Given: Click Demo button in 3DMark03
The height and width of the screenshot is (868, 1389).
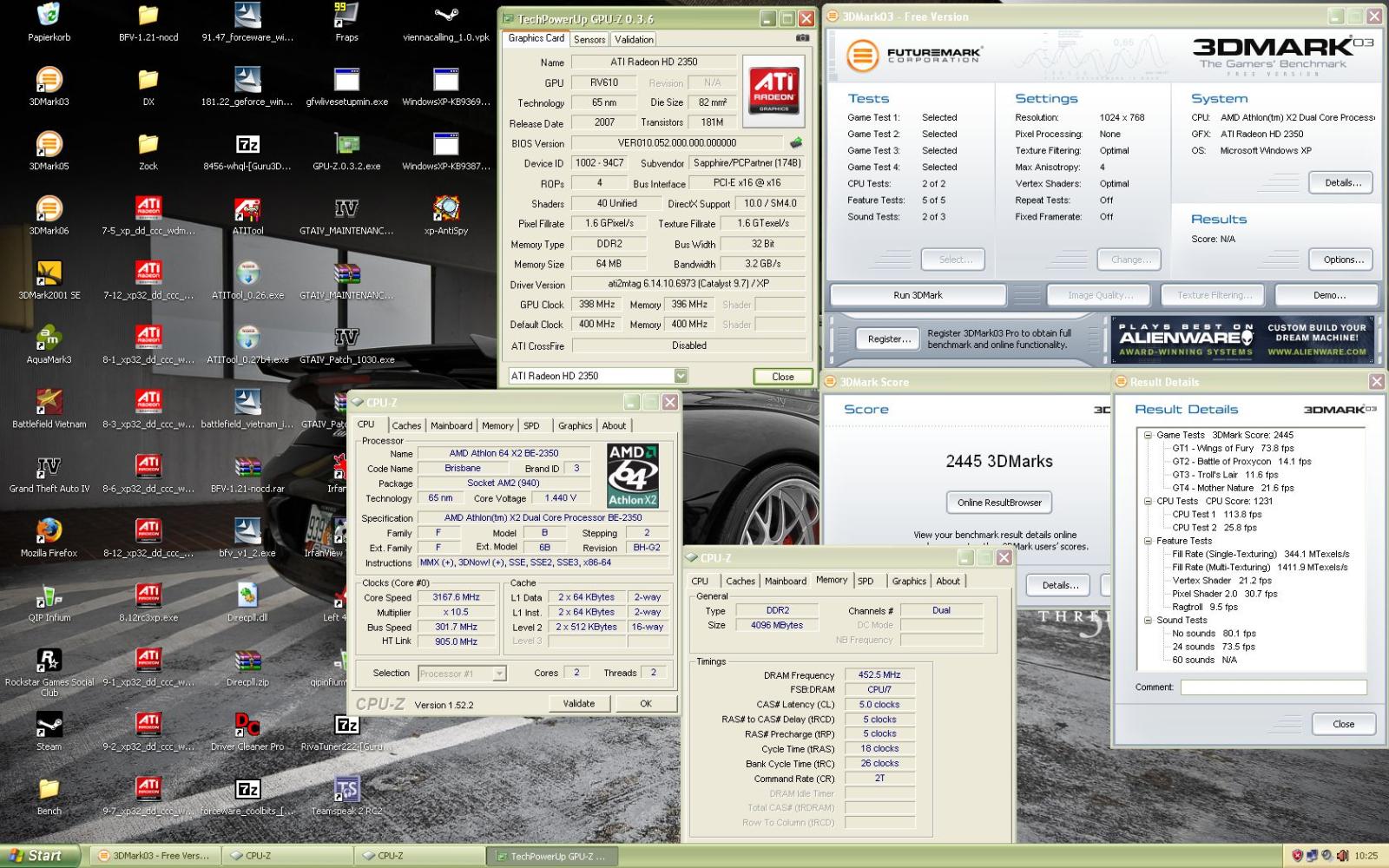Looking at the screenshot, I should click(1329, 295).
